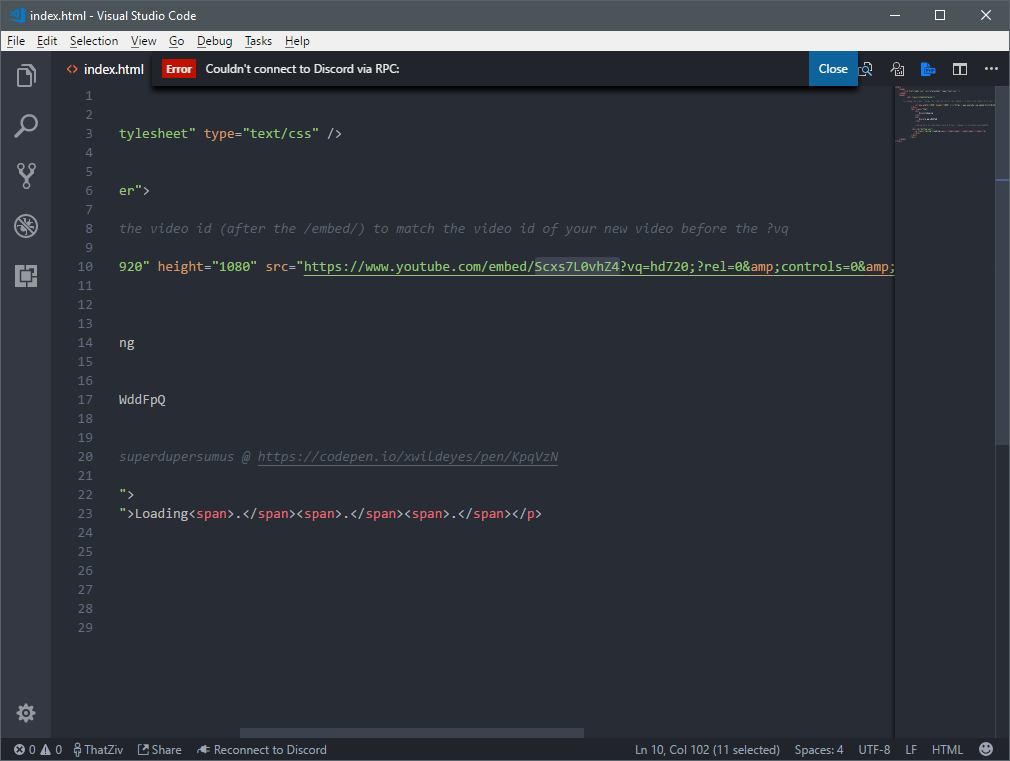This screenshot has width=1010, height=761.
Task: Click the smiley feedback icon
Action: click(x=986, y=749)
